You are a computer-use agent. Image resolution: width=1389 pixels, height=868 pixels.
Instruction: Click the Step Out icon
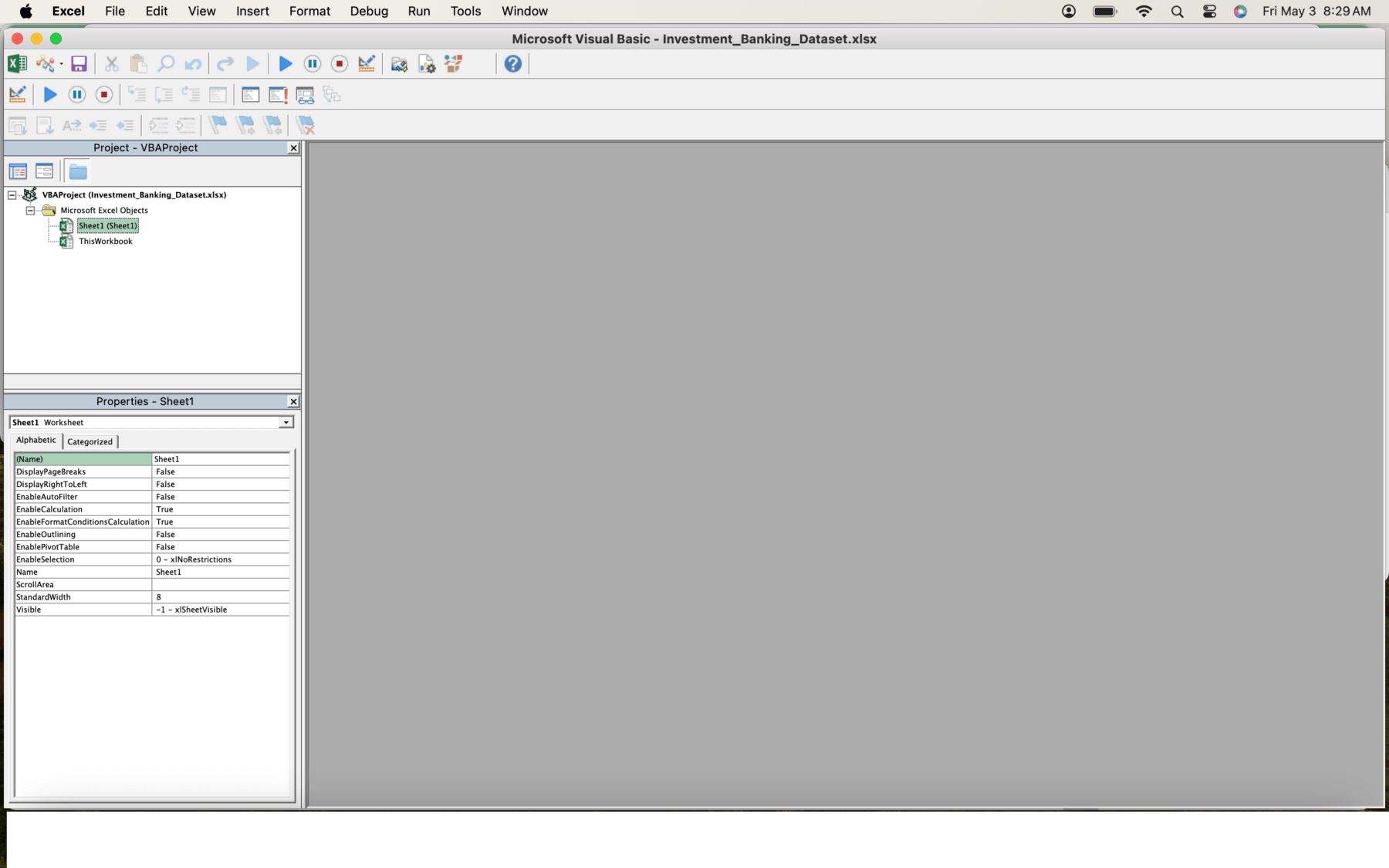coord(191,95)
